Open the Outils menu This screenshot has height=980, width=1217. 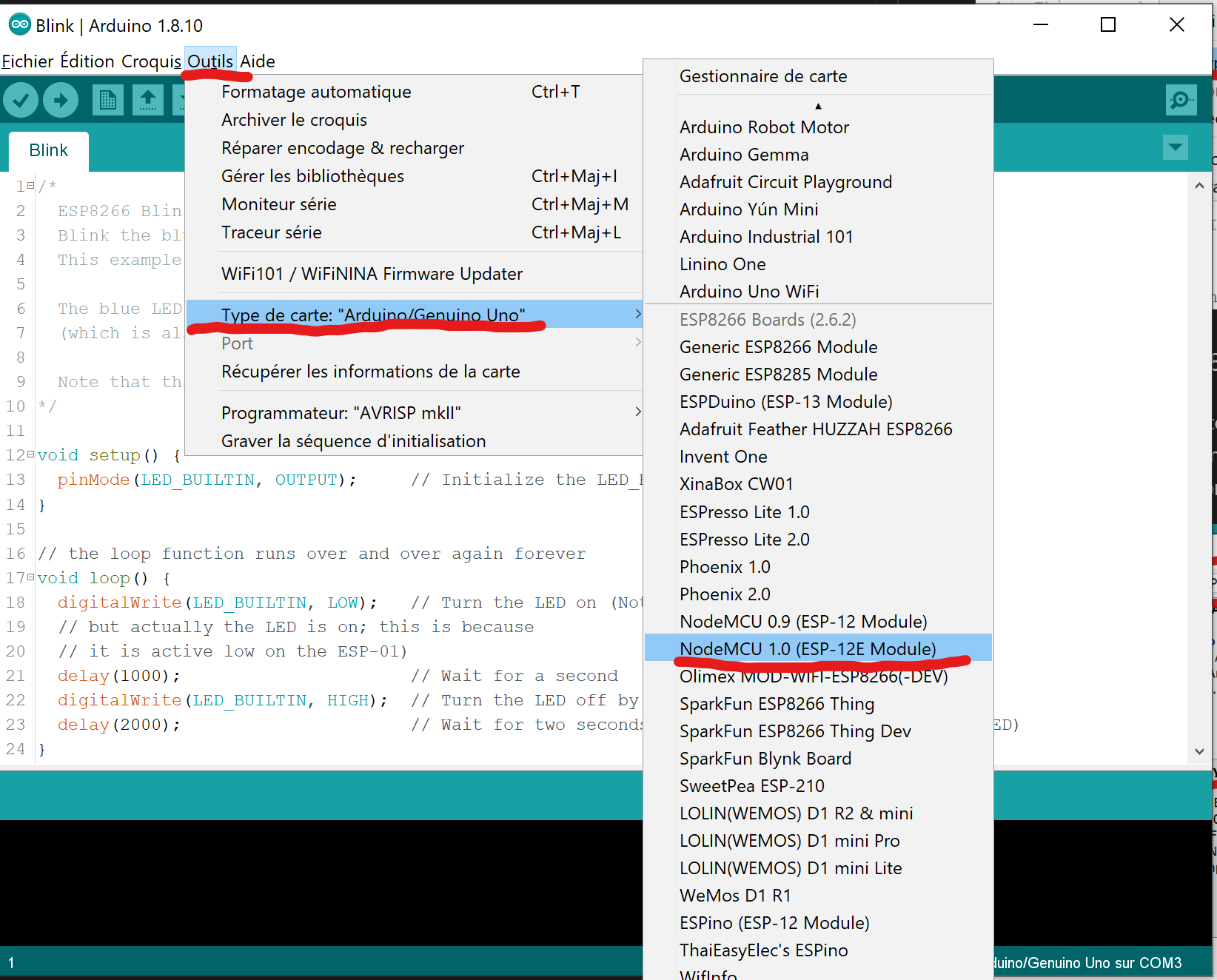210,61
